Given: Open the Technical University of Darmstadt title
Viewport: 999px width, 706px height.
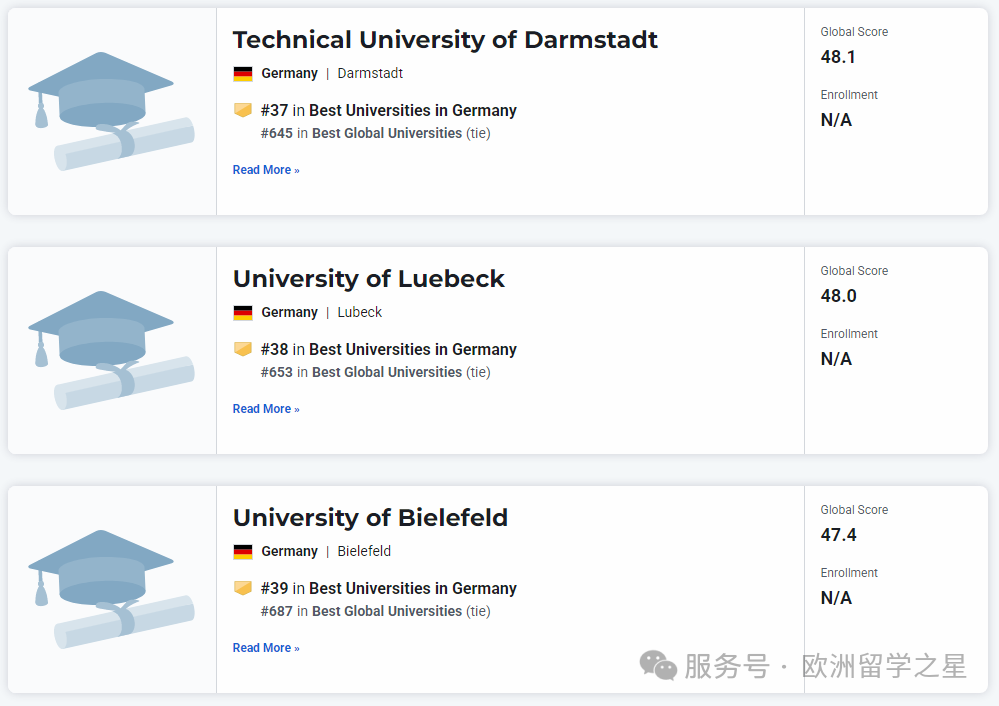Looking at the screenshot, I should point(445,40).
